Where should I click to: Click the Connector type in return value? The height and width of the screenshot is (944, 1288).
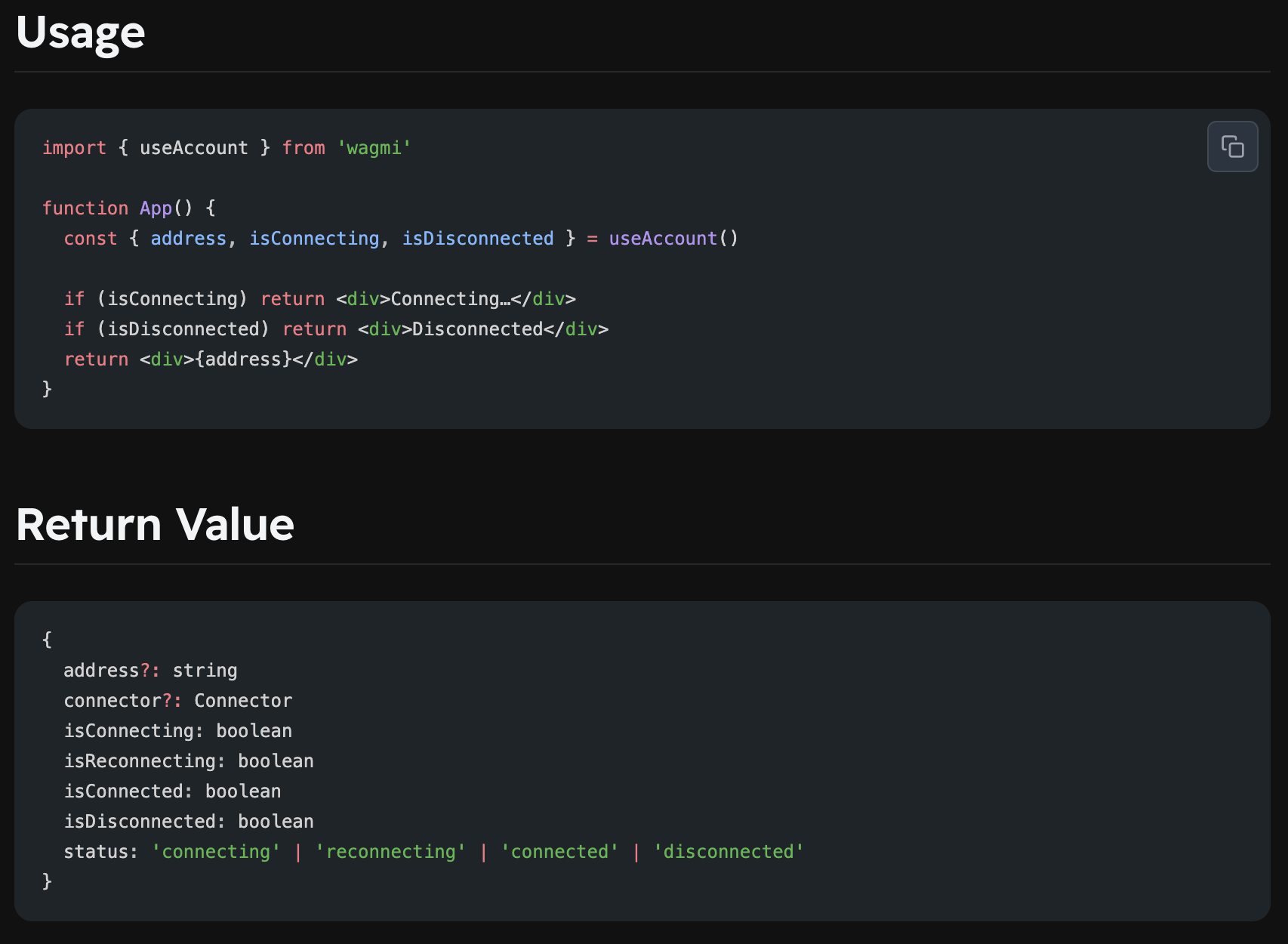243,701
